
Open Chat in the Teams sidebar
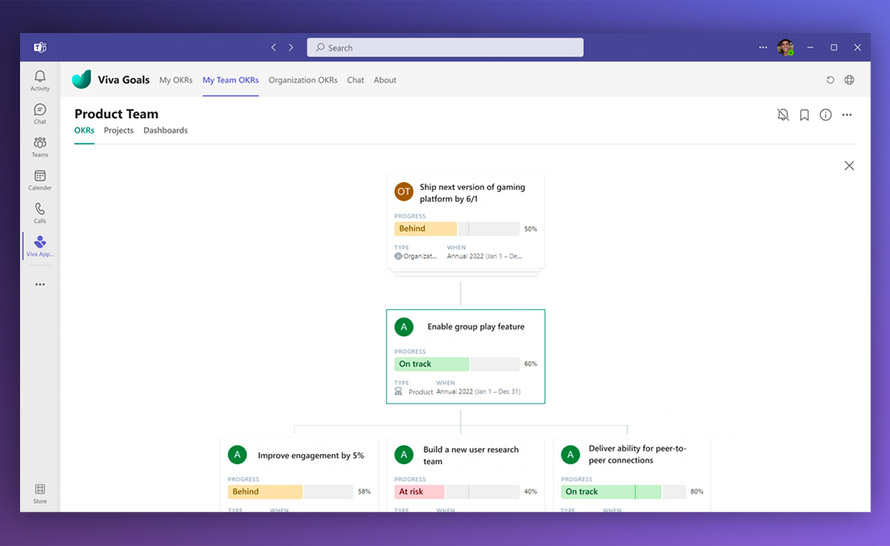click(x=40, y=114)
